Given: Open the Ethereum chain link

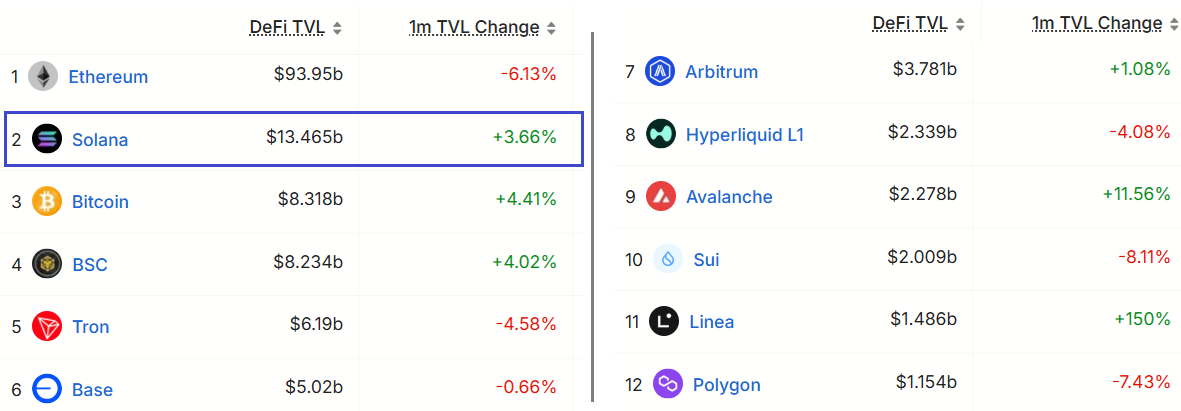Looking at the screenshot, I should 108,77.
